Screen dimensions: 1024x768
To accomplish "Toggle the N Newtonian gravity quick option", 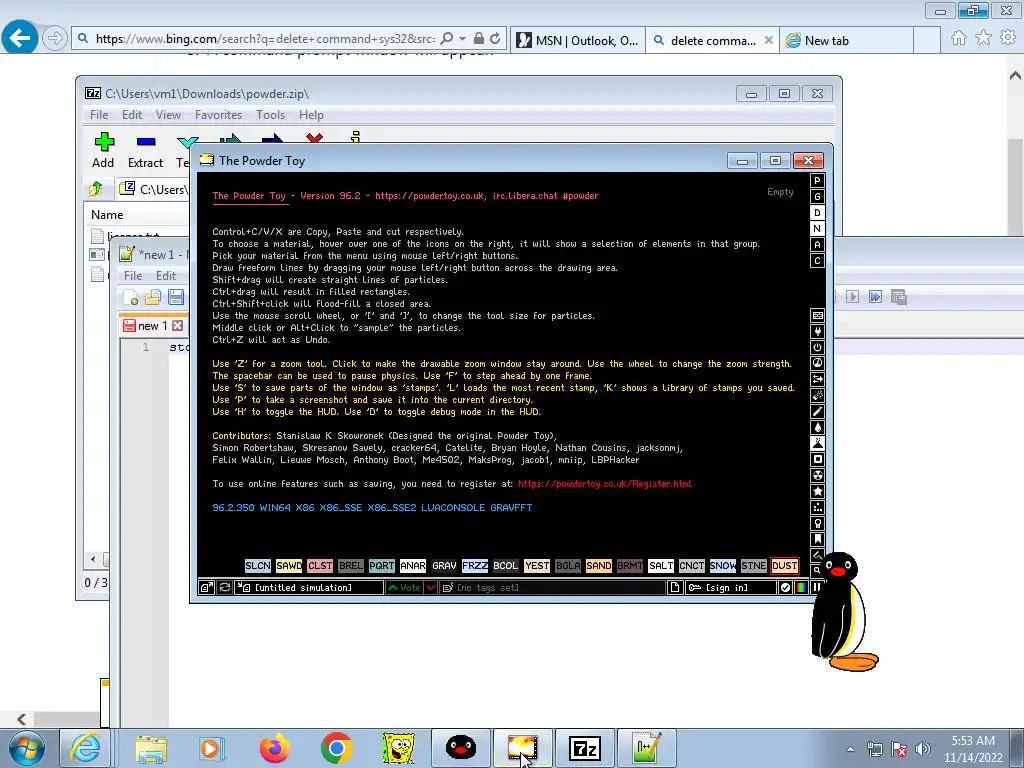I will click(817, 229).
